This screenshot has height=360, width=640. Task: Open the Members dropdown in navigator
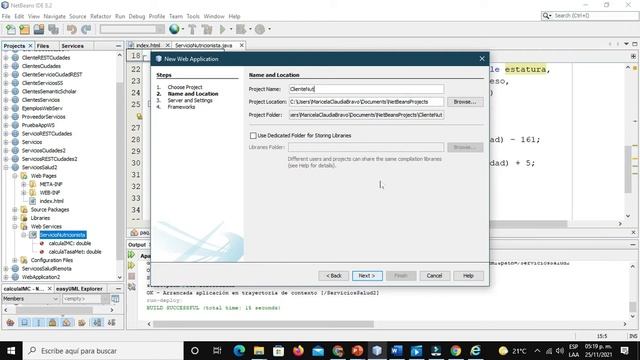pyautogui.click(x=31, y=299)
